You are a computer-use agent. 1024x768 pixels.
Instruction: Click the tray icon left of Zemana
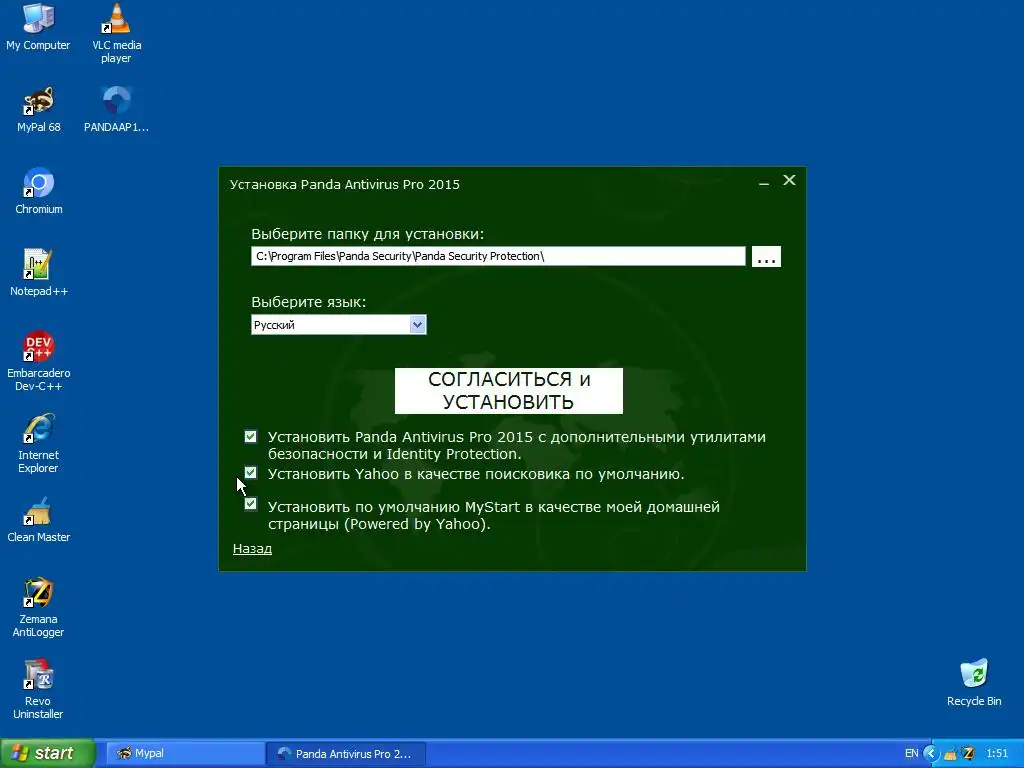pyautogui.click(x=950, y=754)
